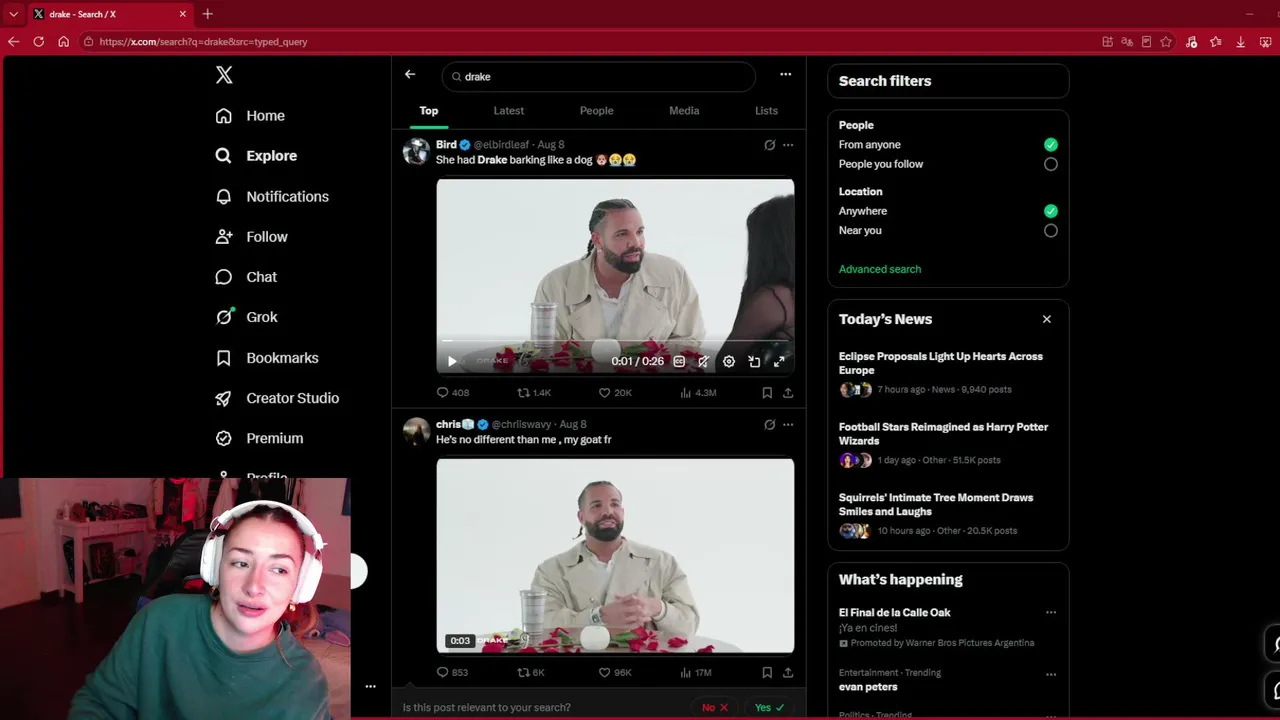The width and height of the screenshot is (1280, 720).
Task: Open Squirrels' Intimate Tree Moment news story
Action: (x=936, y=504)
